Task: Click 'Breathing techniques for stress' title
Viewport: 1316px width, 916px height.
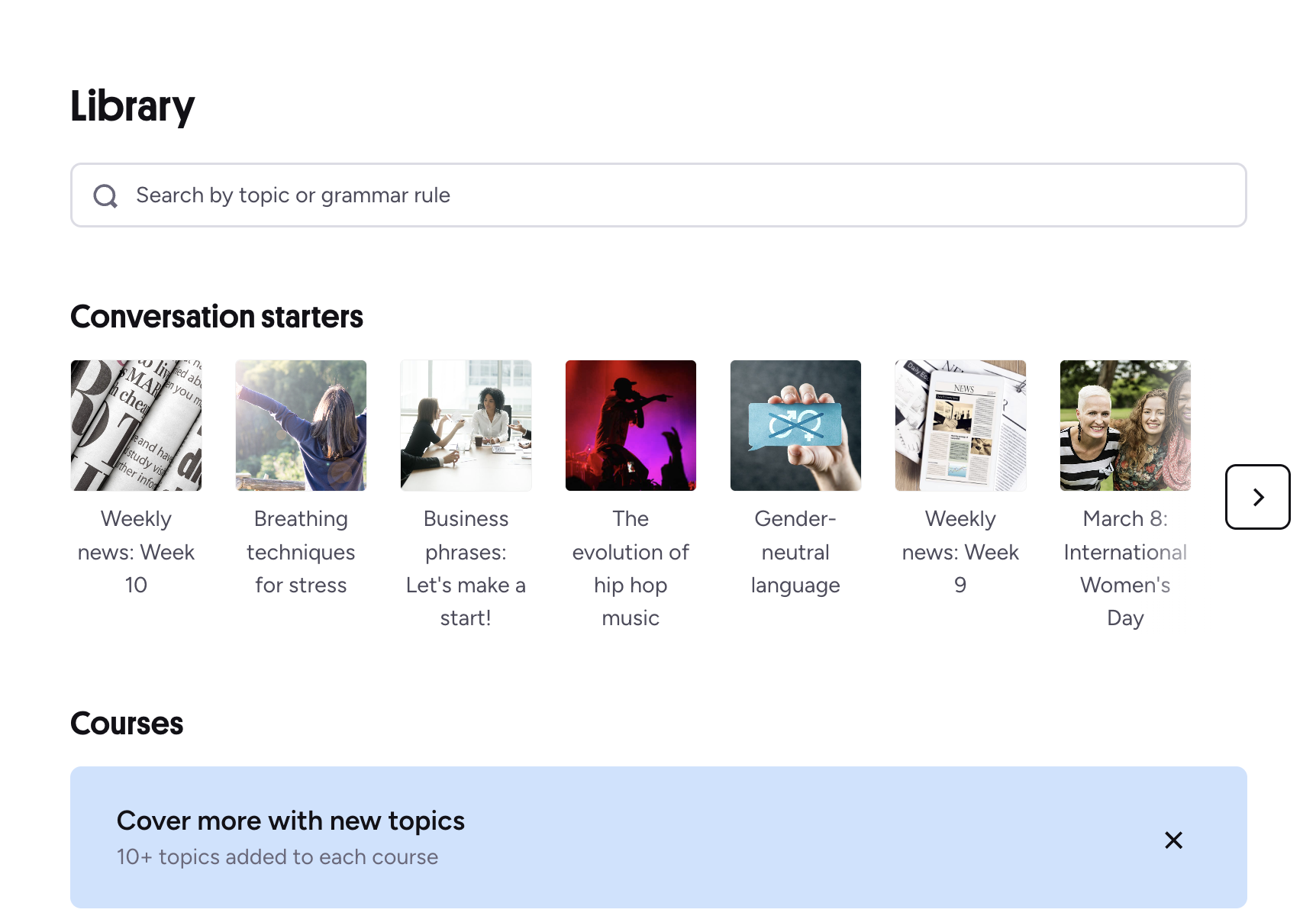Action: click(x=301, y=552)
